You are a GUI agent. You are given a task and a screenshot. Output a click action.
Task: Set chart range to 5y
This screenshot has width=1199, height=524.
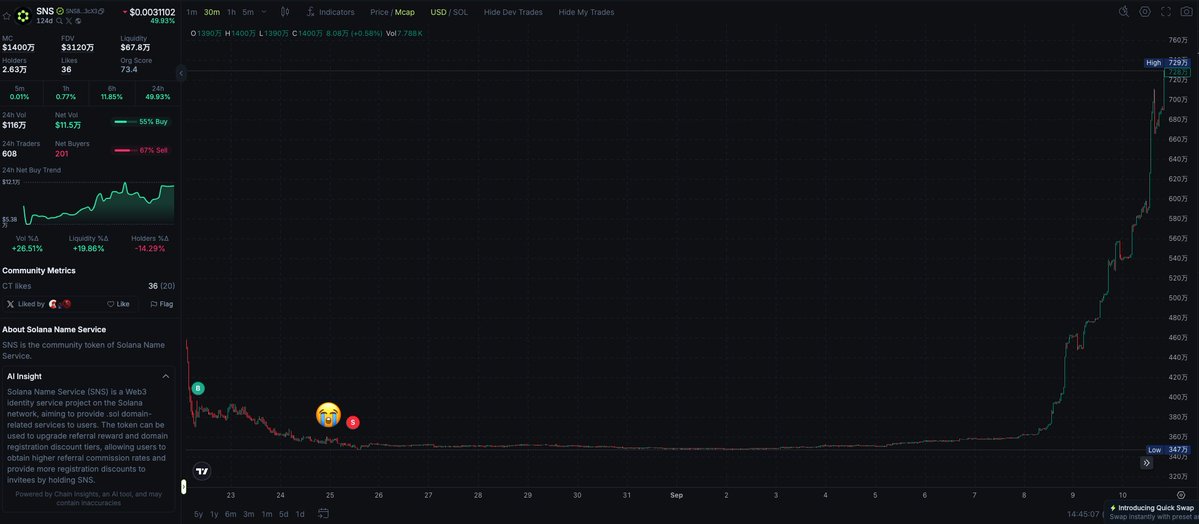[x=198, y=514]
